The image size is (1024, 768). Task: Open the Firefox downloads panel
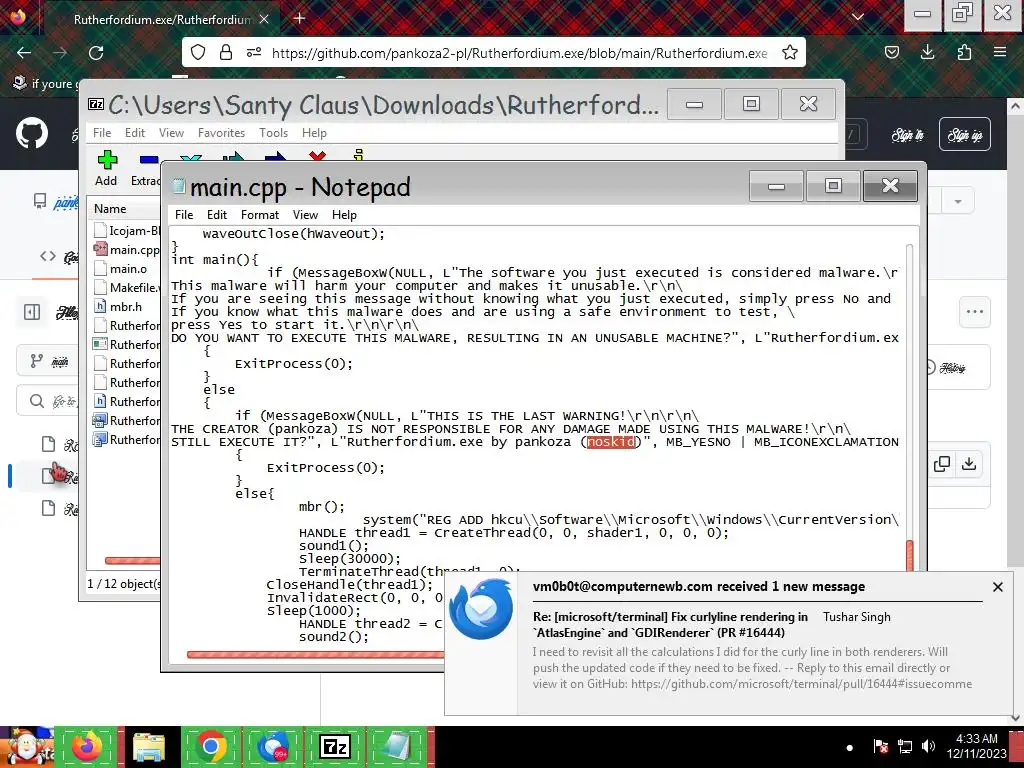pos(927,53)
